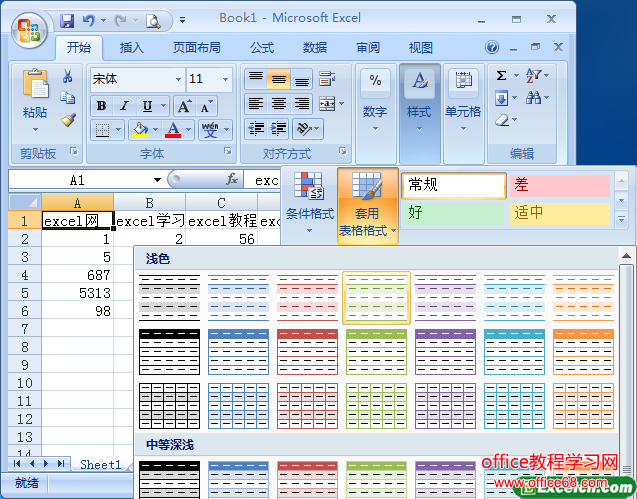The height and width of the screenshot is (499, 637).
Task: Apply the 好 cell style
Action: coord(454,213)
